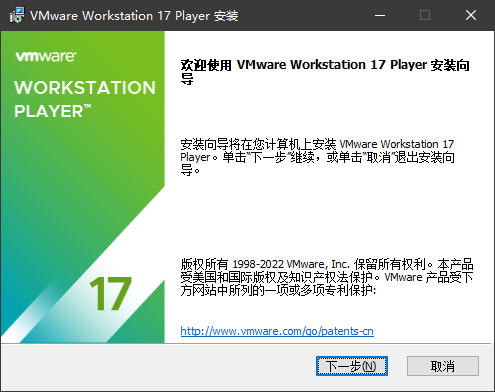This screenshot has height=392, width=495.
Task: Click the title bar text VMware Workstation 17 Player 安装
Action: [x=134, y=16]
